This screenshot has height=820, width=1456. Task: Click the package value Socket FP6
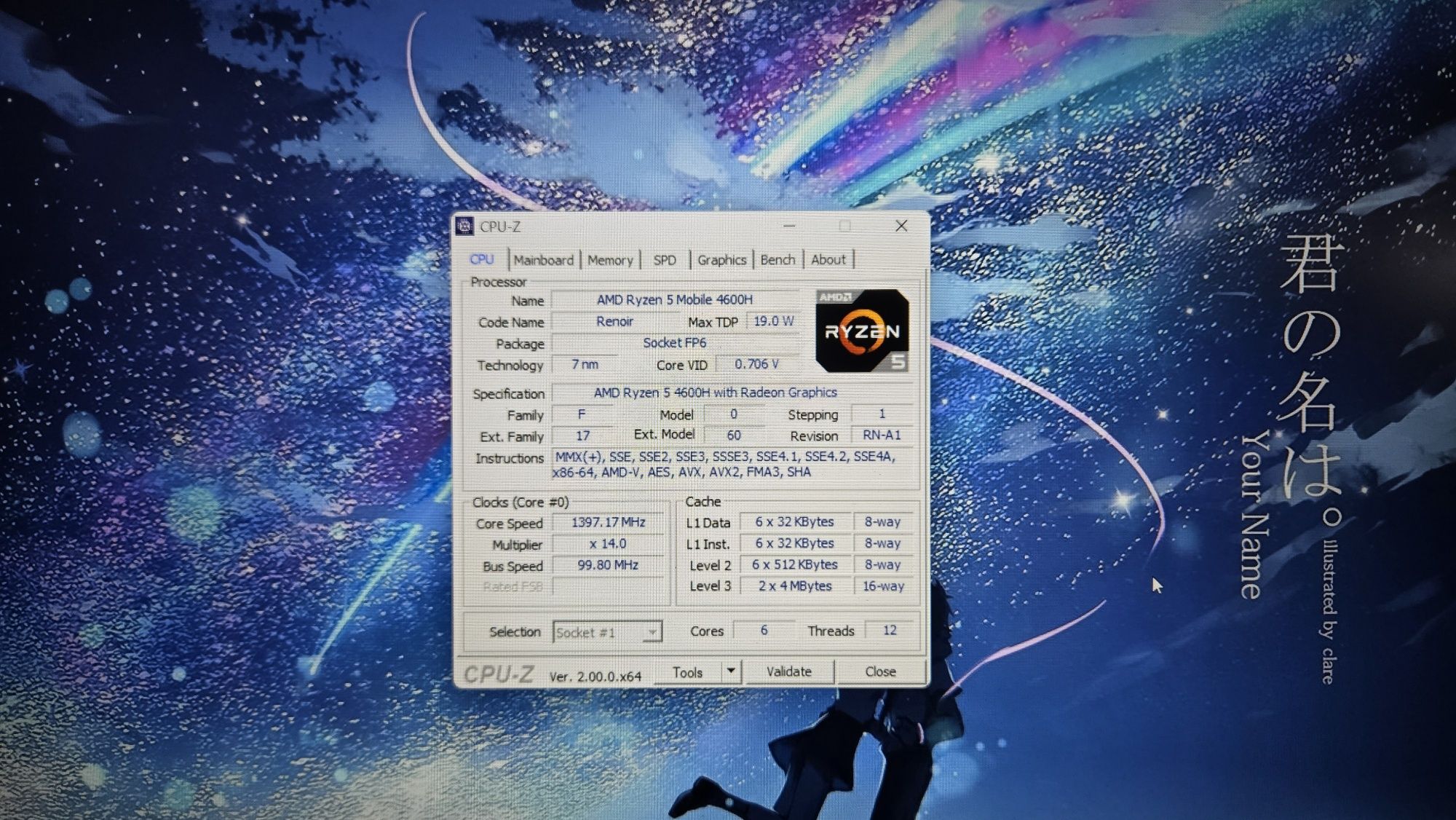[x=675, y=343]
